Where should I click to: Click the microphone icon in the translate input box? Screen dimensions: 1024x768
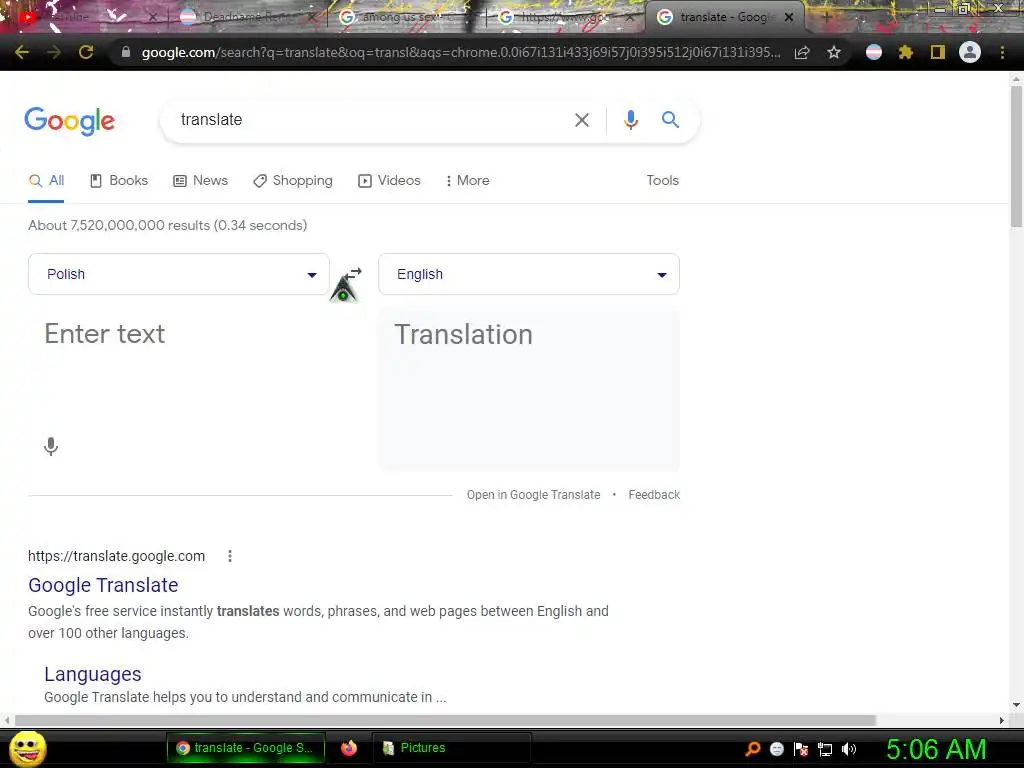pyautogui.click(x=51, y=447)
